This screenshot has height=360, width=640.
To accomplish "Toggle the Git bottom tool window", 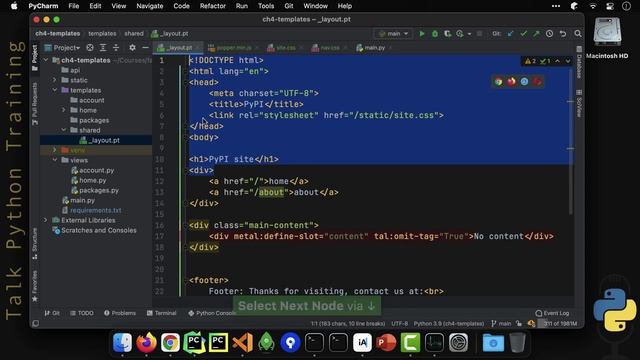I will click(x=52, y=313).
